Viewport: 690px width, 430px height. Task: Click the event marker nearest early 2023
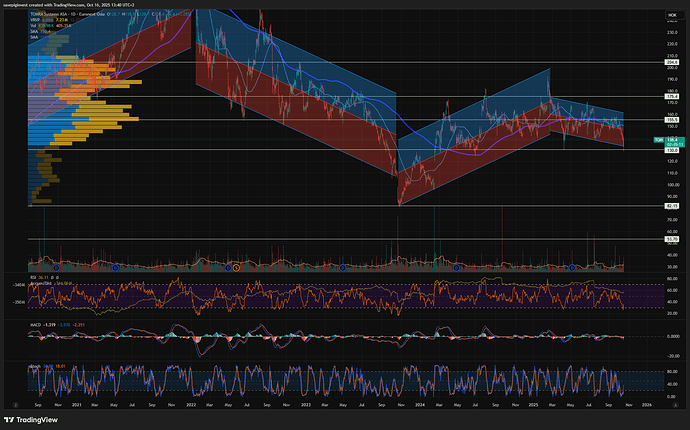click(343, 268)
